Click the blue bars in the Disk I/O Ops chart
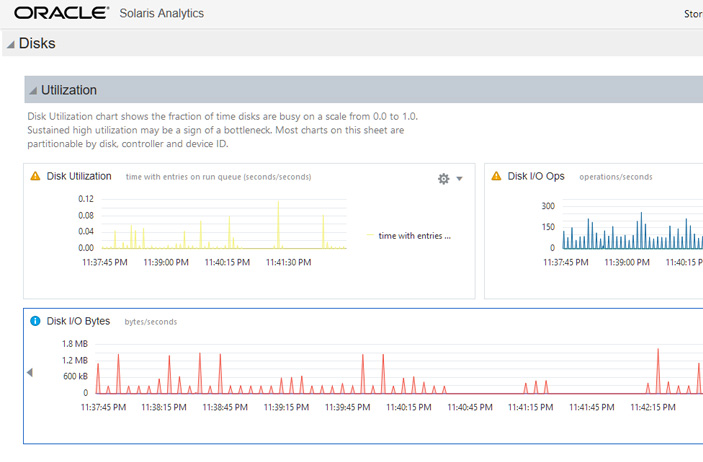 tap(632, 231)
